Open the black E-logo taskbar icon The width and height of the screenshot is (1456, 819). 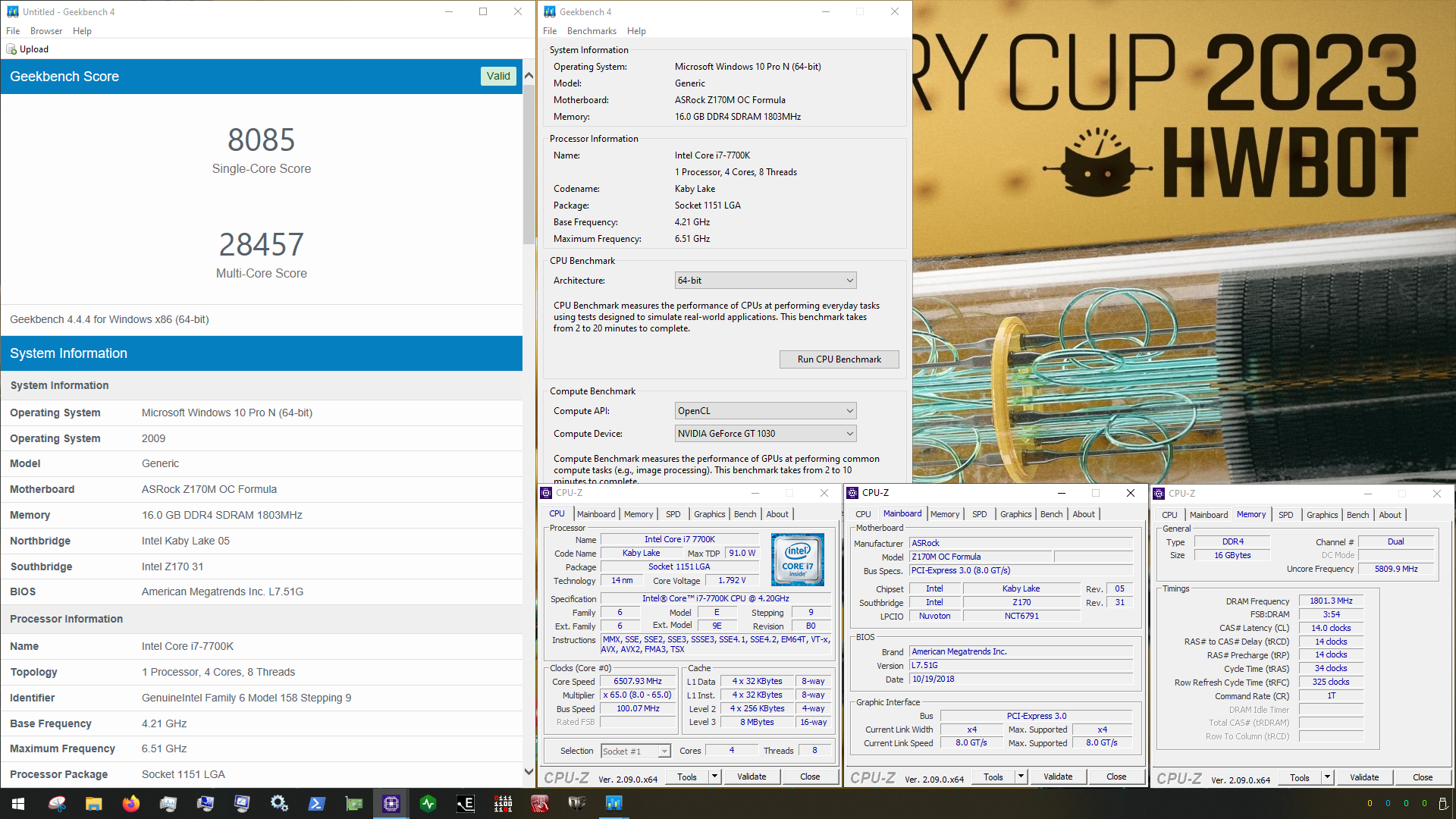466,804
